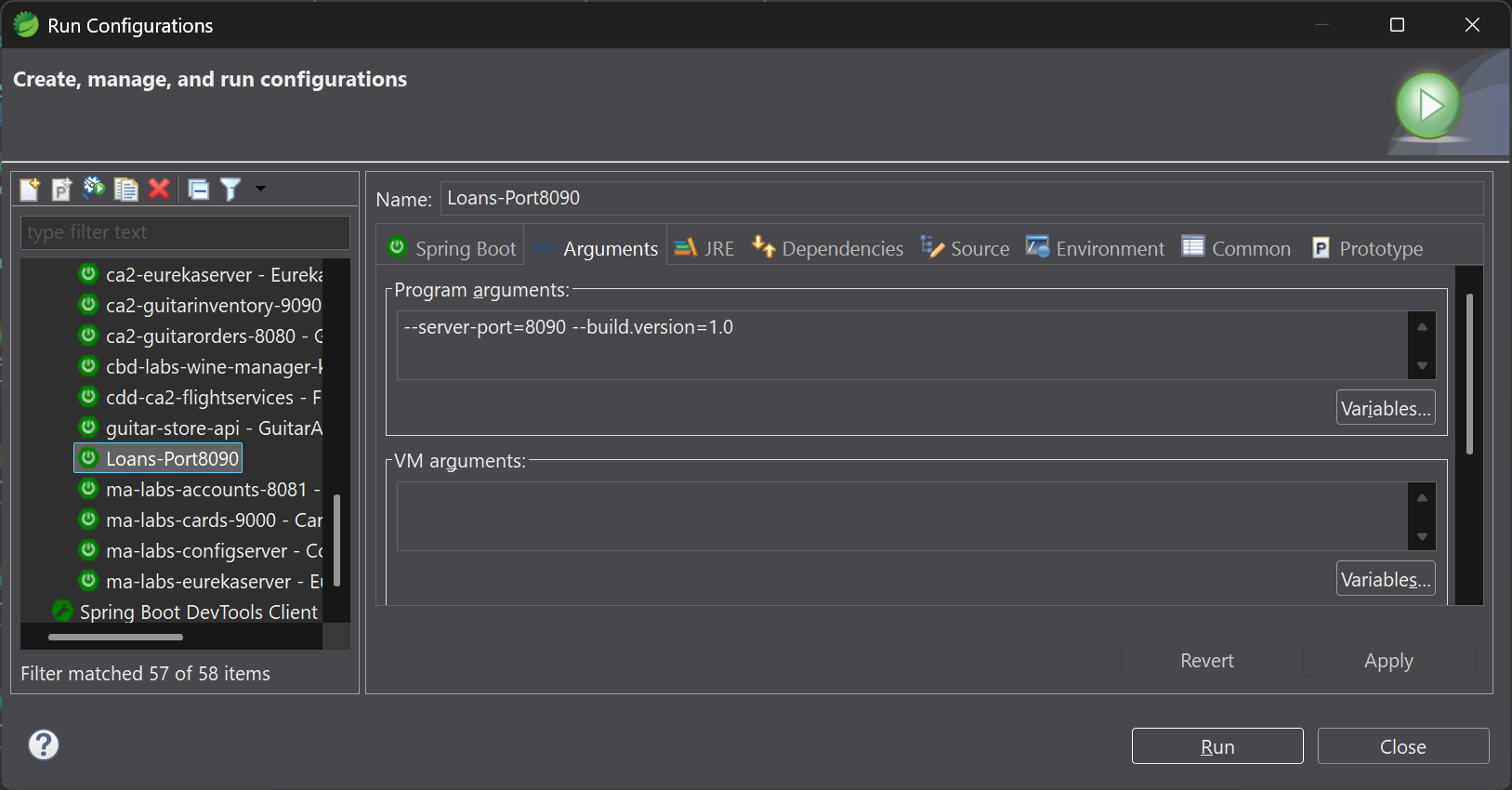Maximize the Run Configurations window
Image resolution: width=1512 pixels, height=790 pixels.
[x=1397, y=25]
